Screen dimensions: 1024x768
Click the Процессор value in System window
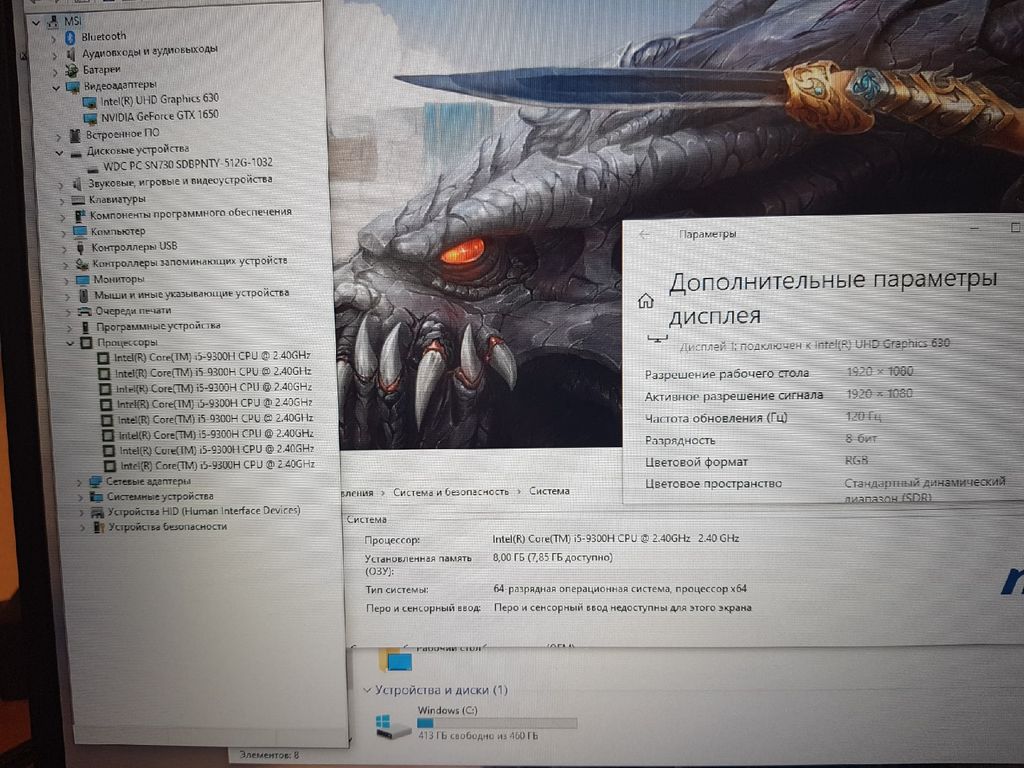coord(616,539)
